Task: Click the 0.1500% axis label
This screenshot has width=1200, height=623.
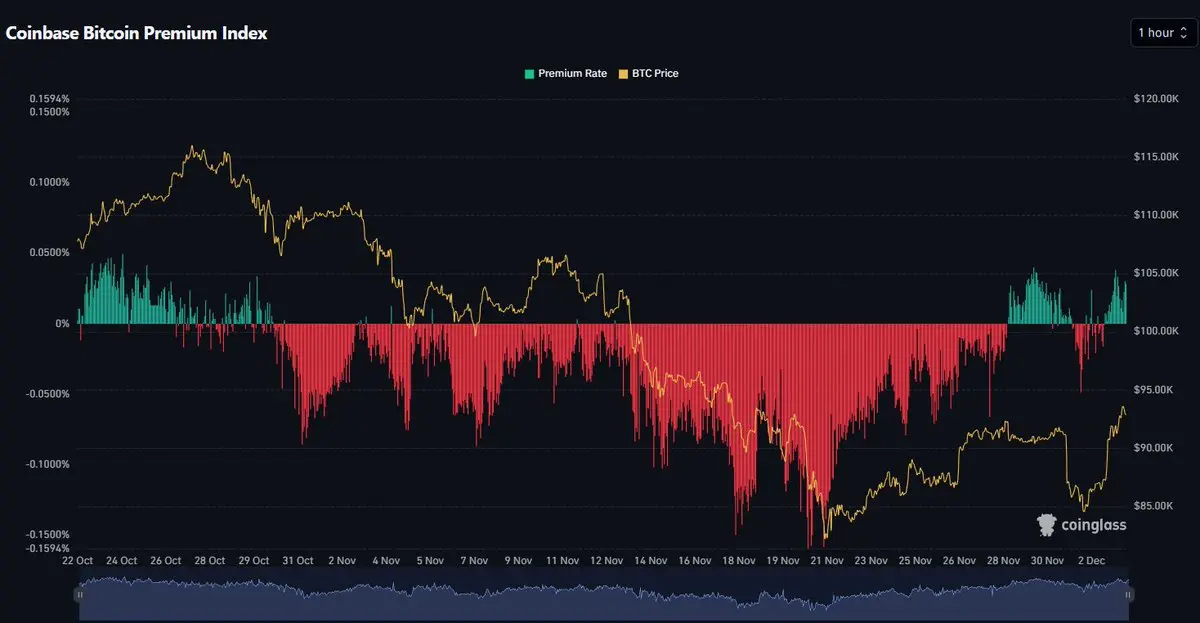Action: pos(49,111)
